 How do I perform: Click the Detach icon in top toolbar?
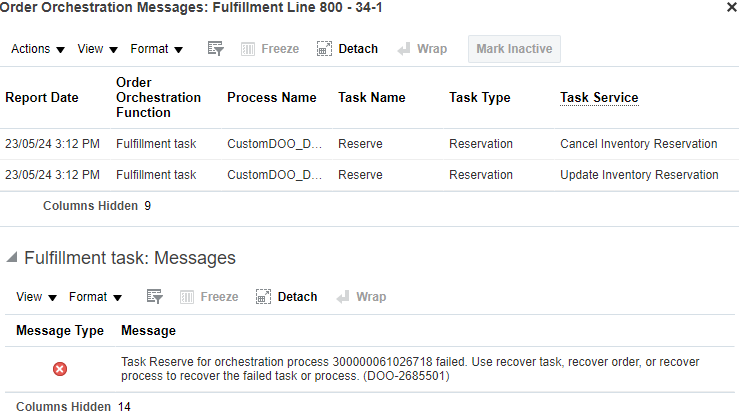tap(324, 49)
